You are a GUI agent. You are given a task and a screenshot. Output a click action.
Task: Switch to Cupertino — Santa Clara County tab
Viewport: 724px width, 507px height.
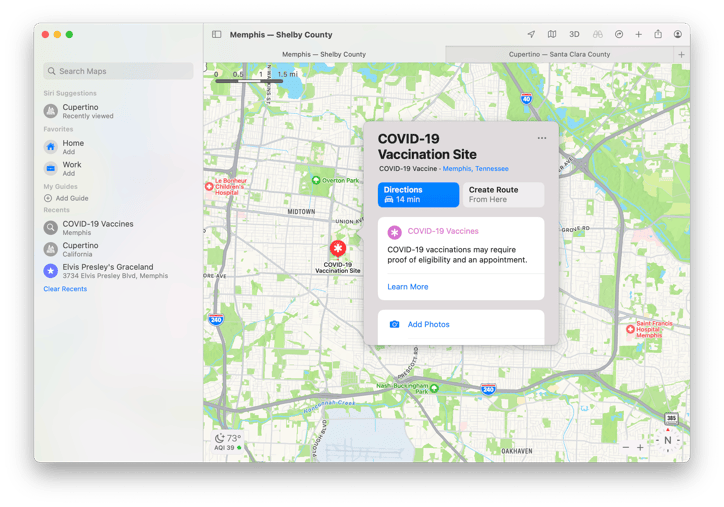(559, 54)
